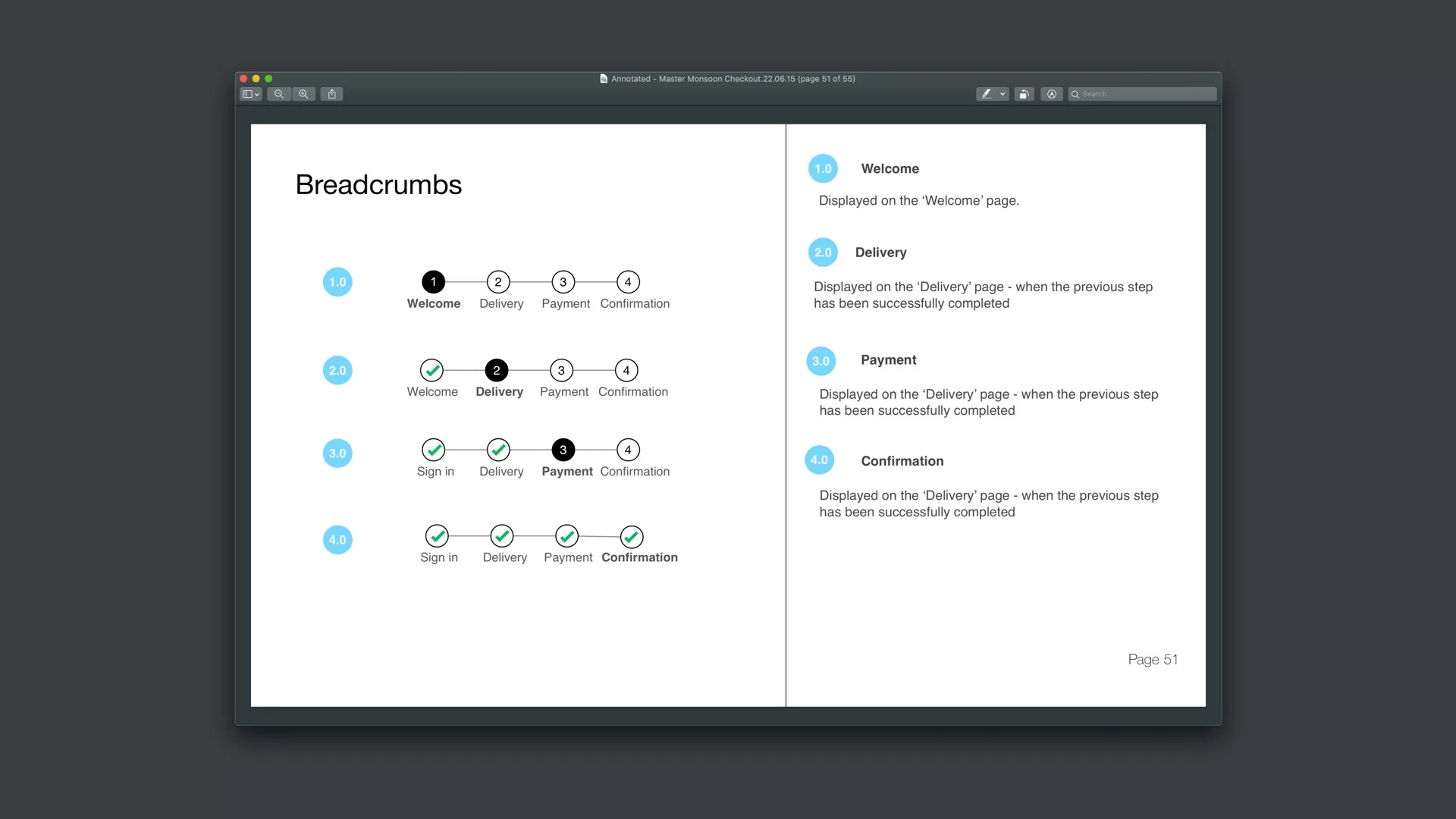The image size is (1456, 819).
Task: Click the window title text
Action: pyautogui.click(x=733, y=79)
